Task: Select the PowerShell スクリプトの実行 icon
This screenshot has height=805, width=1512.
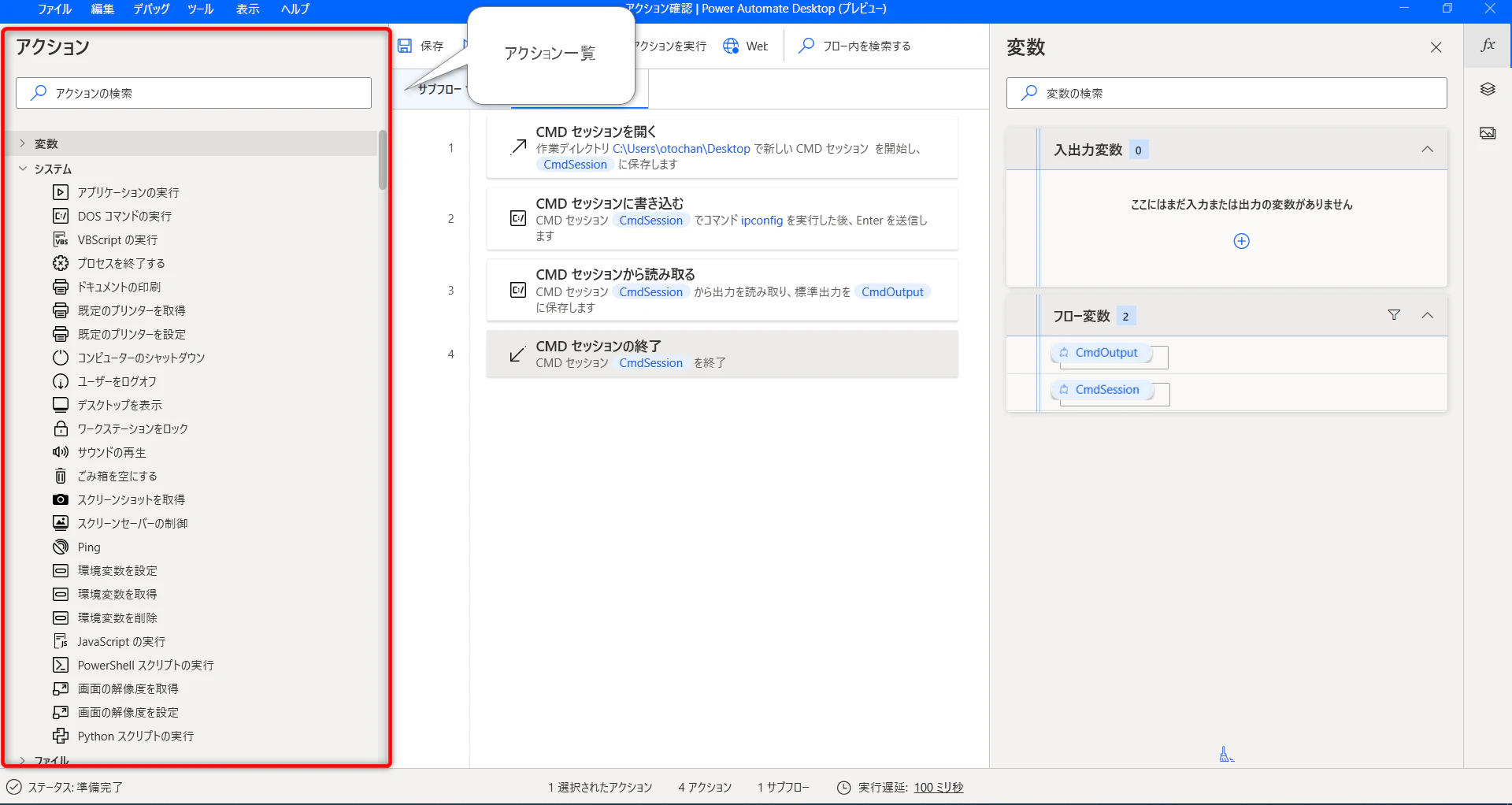Action: (61, 665)
